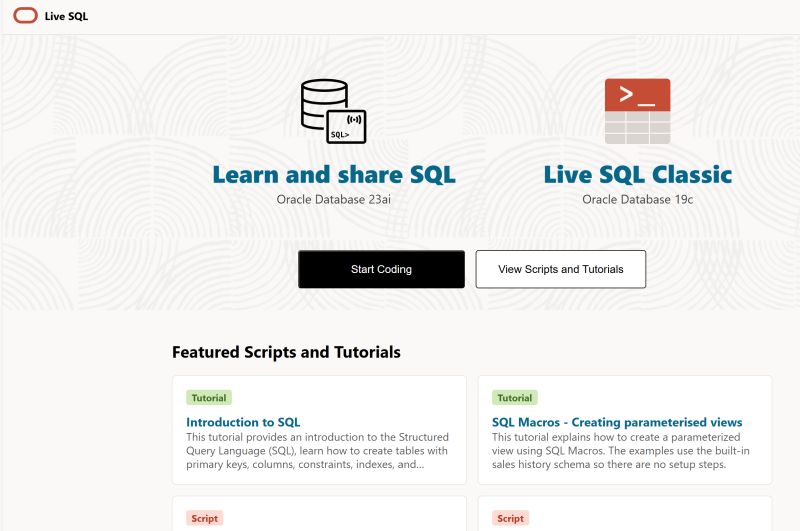This screenshot has height=531, width=800.
Task: Click the Oracle Database 19c label
Action: 637,199
